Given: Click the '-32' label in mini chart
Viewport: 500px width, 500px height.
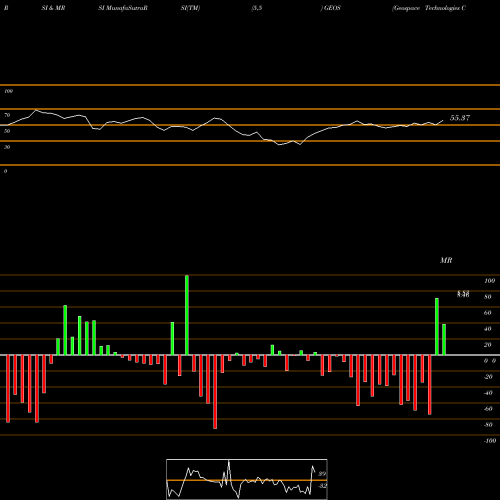Looking at the screenshot, I should click(322, 486).
